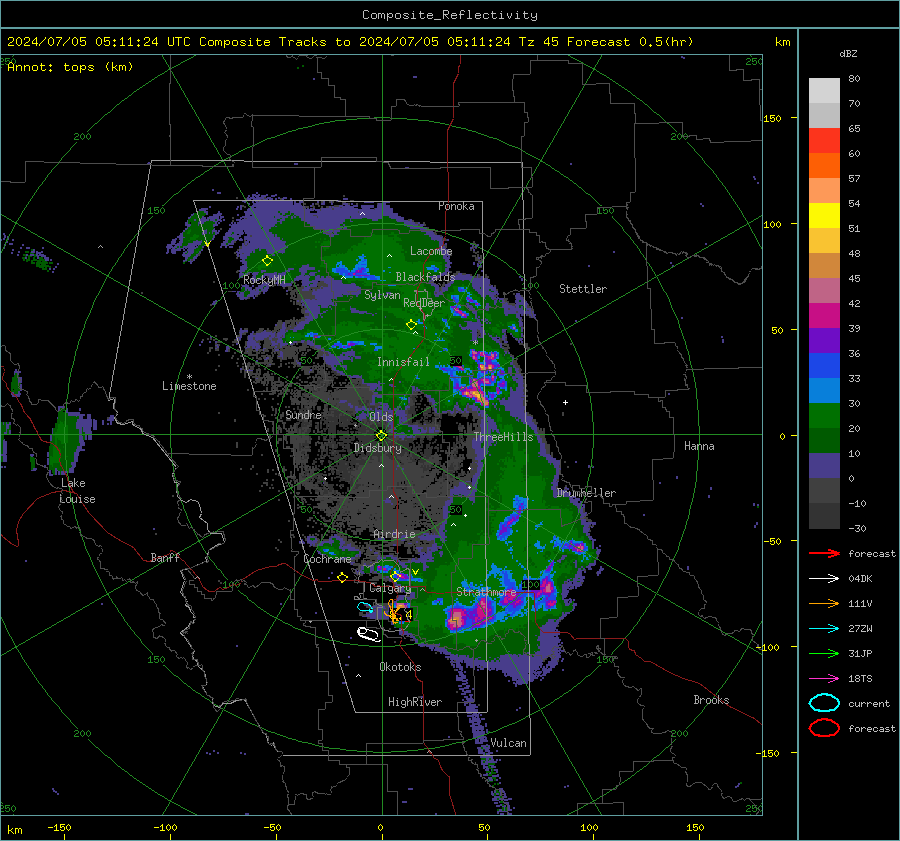Click the Ponoka town label
This screenshot has height=841, width=900.
point(456,206)
